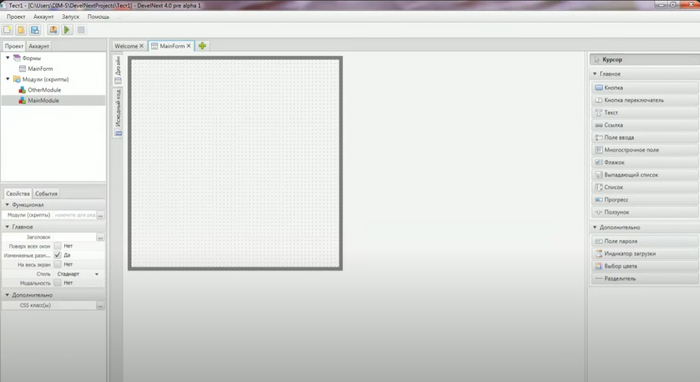The image size is (700, 382).
Task: Enable the Модальность checkbox
Action: coord(58,282)
